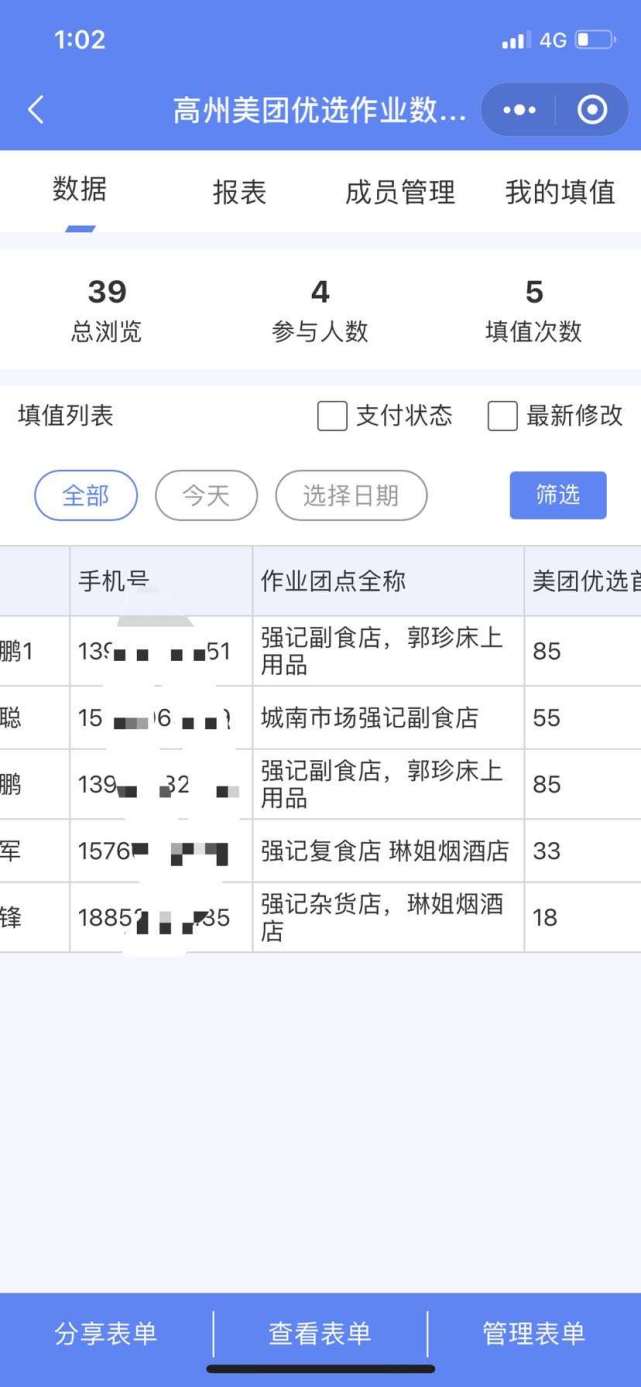Tap the 4 参与人数 statistic
Viewport: 641px width, 1387px height.
[x=320, y=311]
